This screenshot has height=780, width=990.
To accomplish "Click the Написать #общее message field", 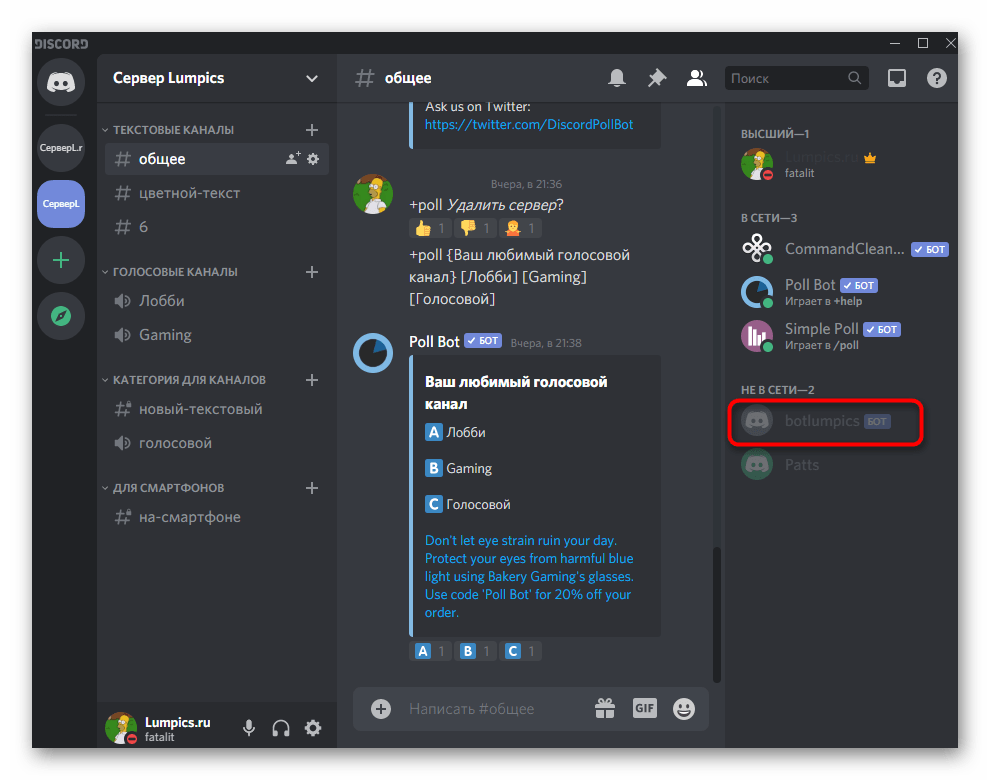I will pos(490,708).
